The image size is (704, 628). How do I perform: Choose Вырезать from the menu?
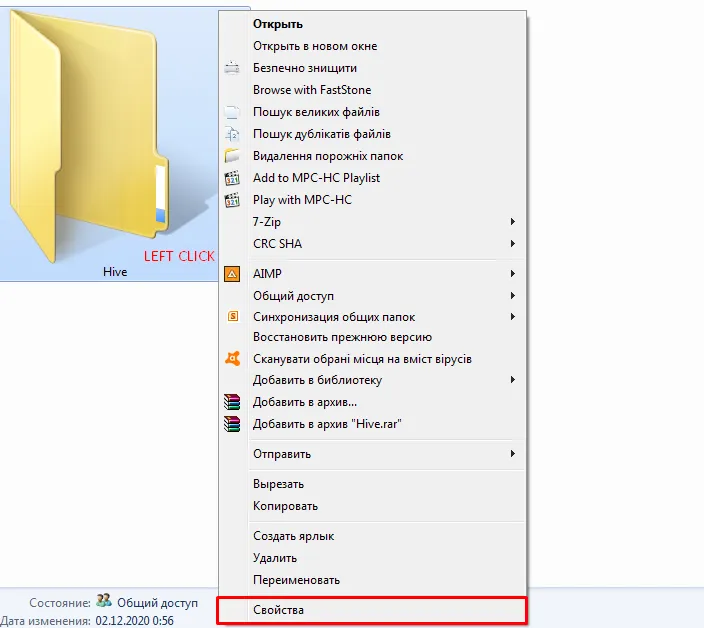click(372, 484)
